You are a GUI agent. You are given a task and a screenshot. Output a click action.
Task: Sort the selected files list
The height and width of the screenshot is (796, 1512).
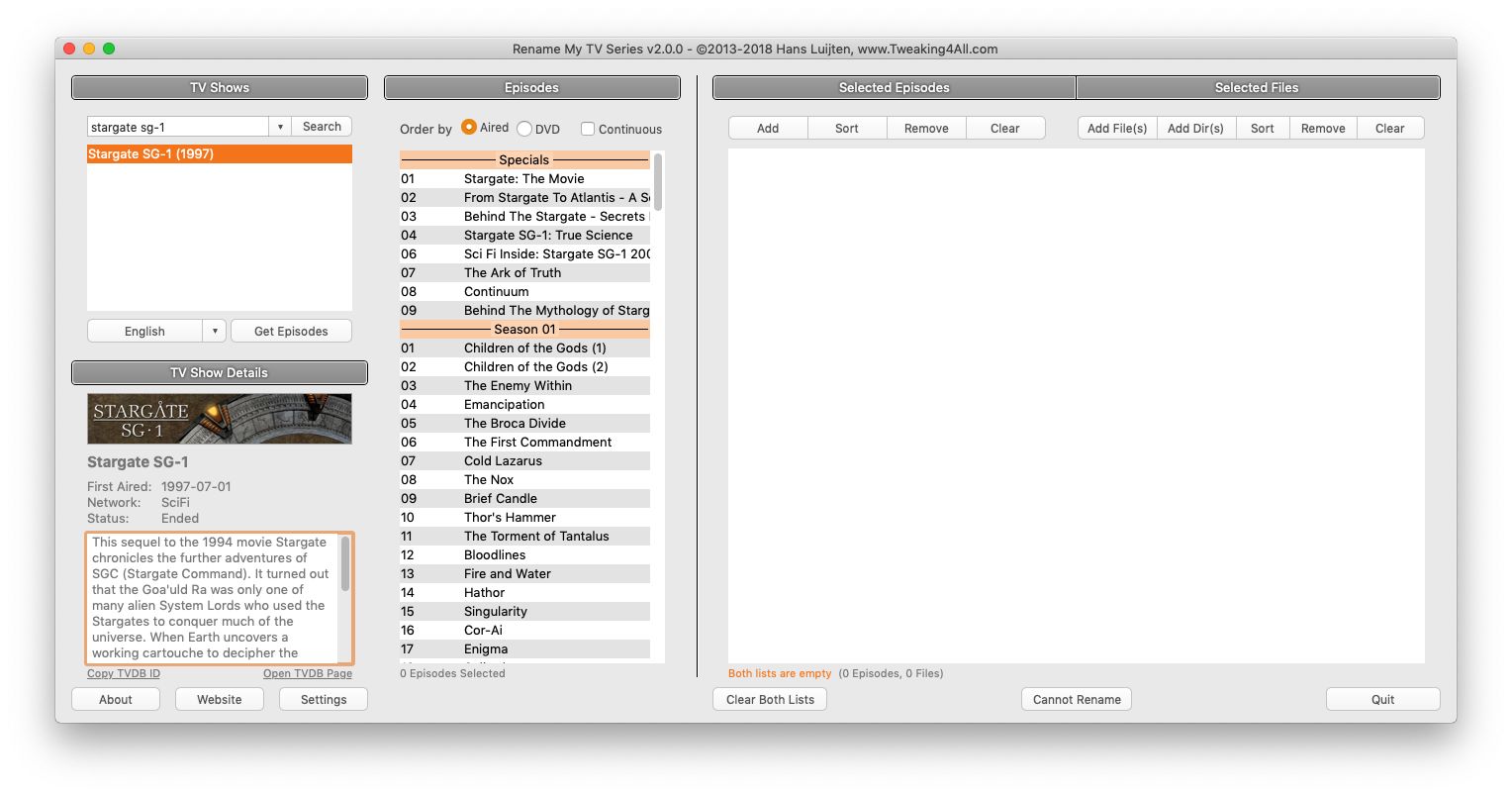[1263, 129]
